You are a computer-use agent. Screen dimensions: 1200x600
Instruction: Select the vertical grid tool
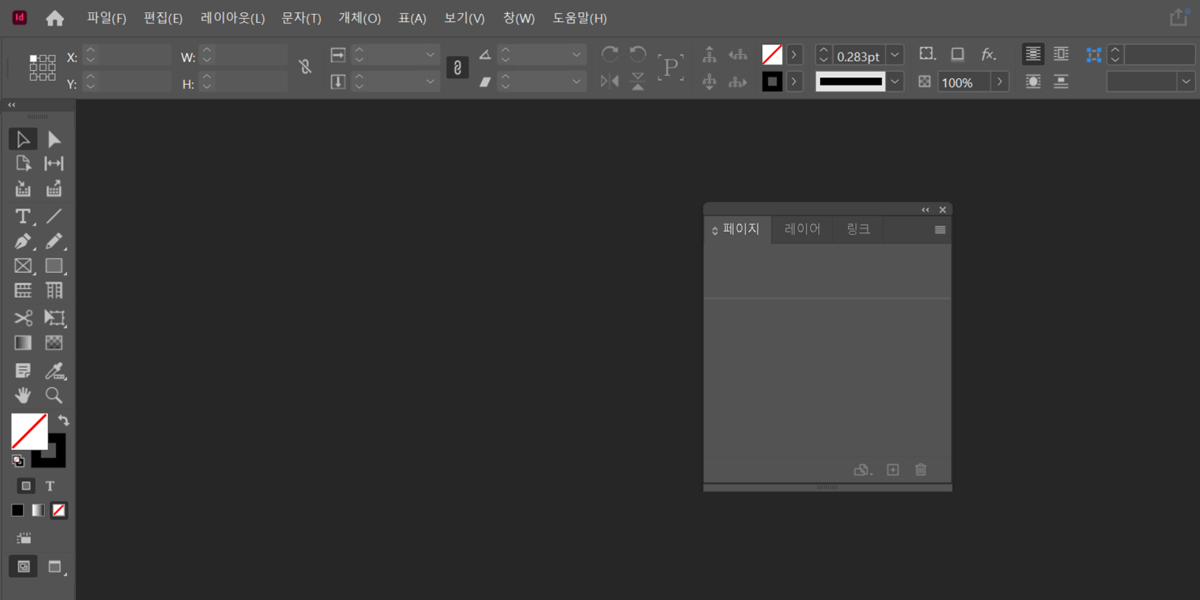coord(55,291)
